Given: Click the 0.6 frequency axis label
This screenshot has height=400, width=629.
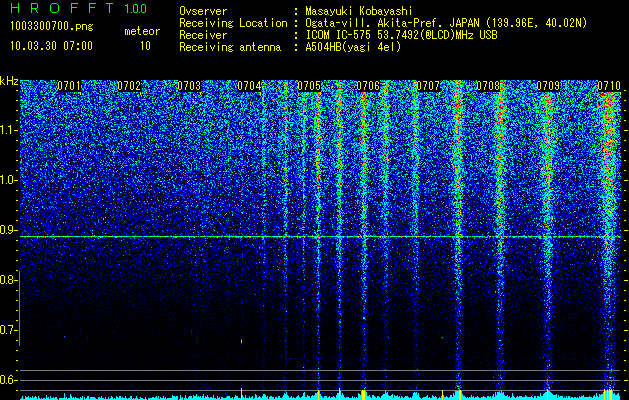Looking at the screenshot, I should click(x=8, y=380).
